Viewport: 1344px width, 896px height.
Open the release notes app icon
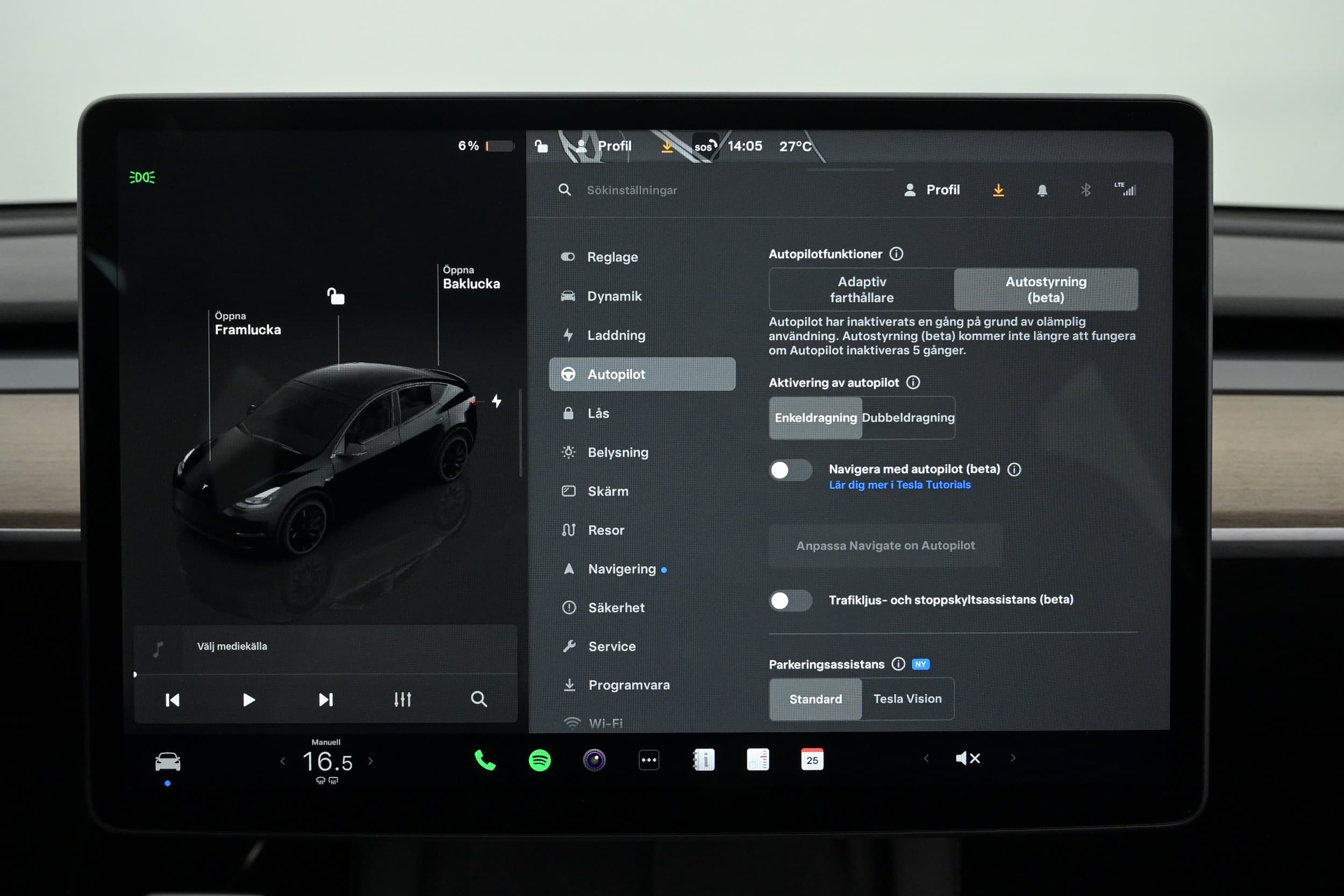coord(757,760)
